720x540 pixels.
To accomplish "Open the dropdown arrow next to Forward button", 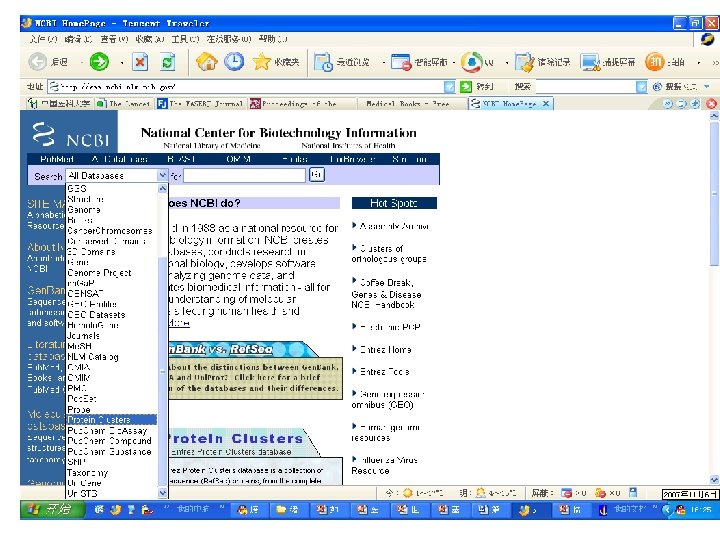I will tap(122, 62).
